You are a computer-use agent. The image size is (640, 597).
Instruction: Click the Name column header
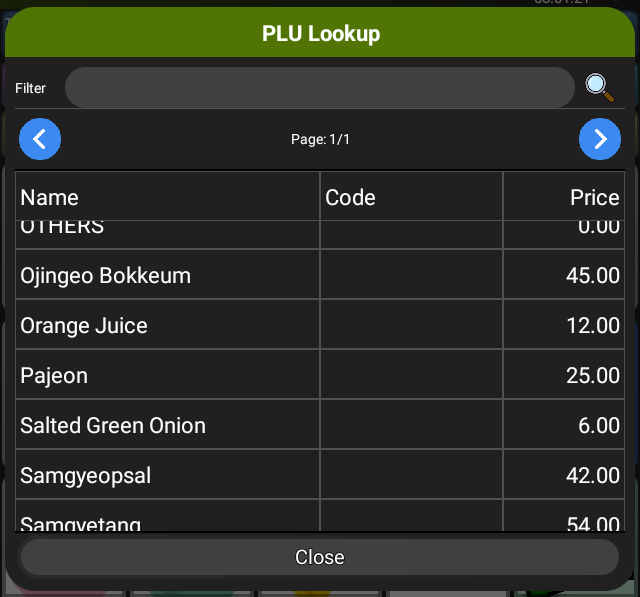(50, 197)
